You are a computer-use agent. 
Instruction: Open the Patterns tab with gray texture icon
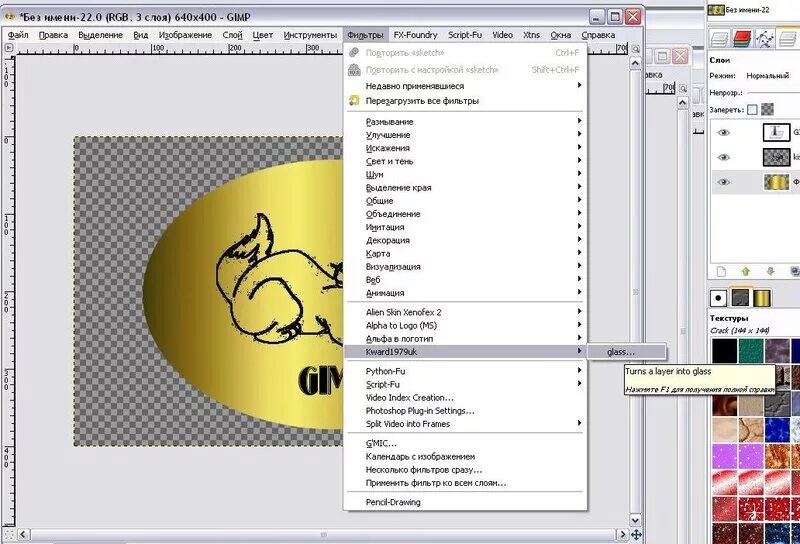740,298
